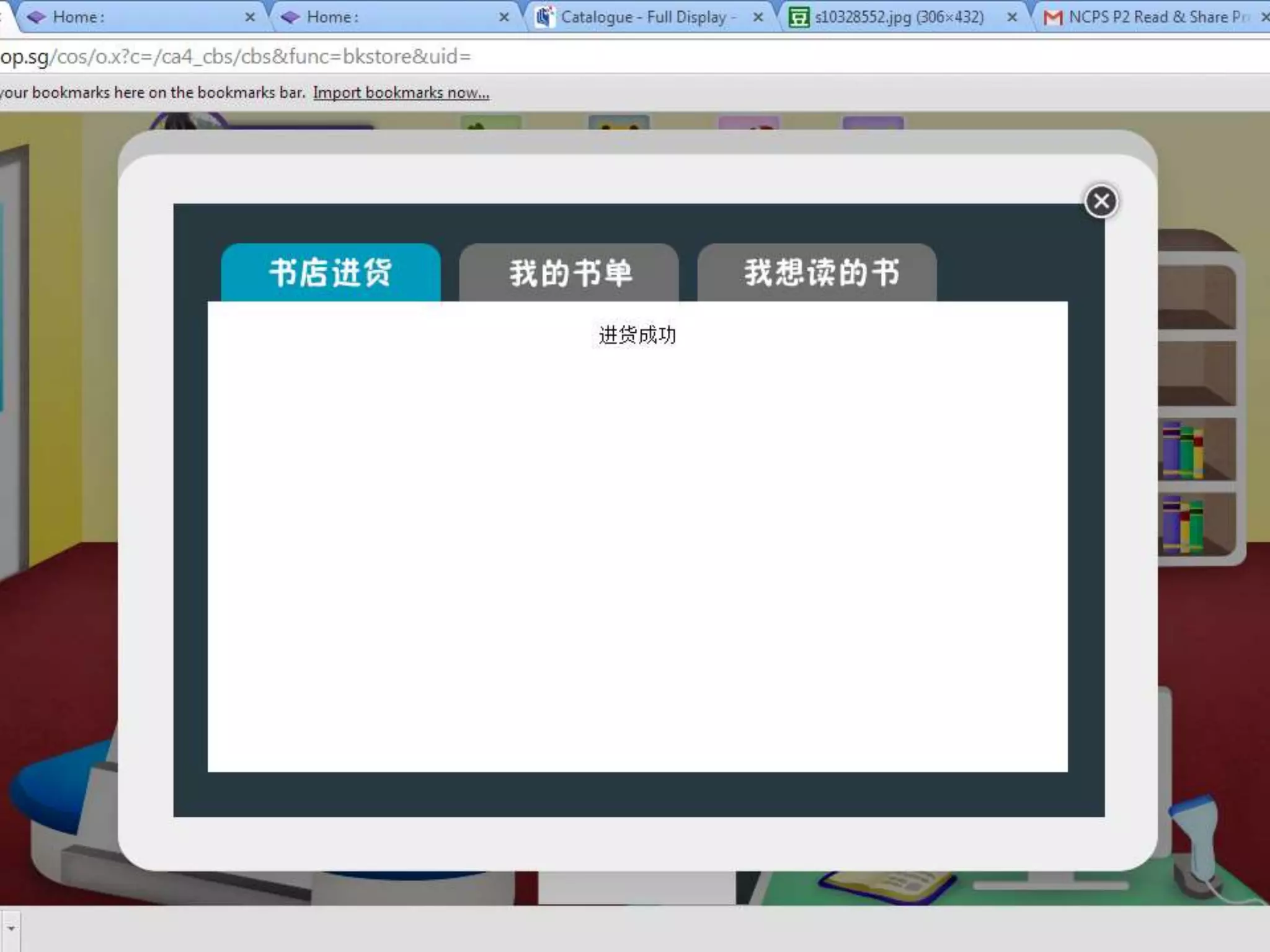
Task: Close the second Home browser tab
Action: [x=504, y=17]
